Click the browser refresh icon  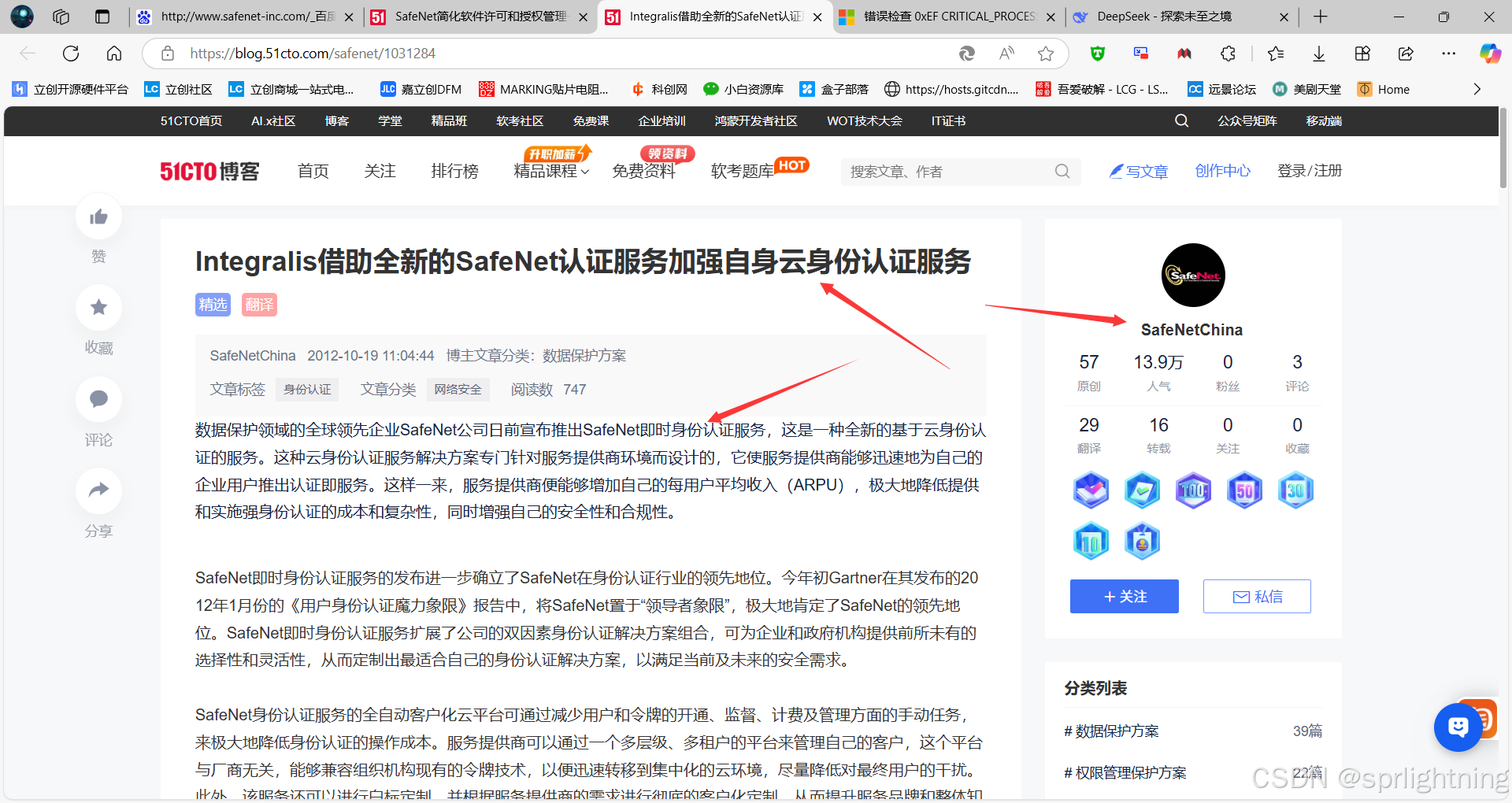[71, 54]
